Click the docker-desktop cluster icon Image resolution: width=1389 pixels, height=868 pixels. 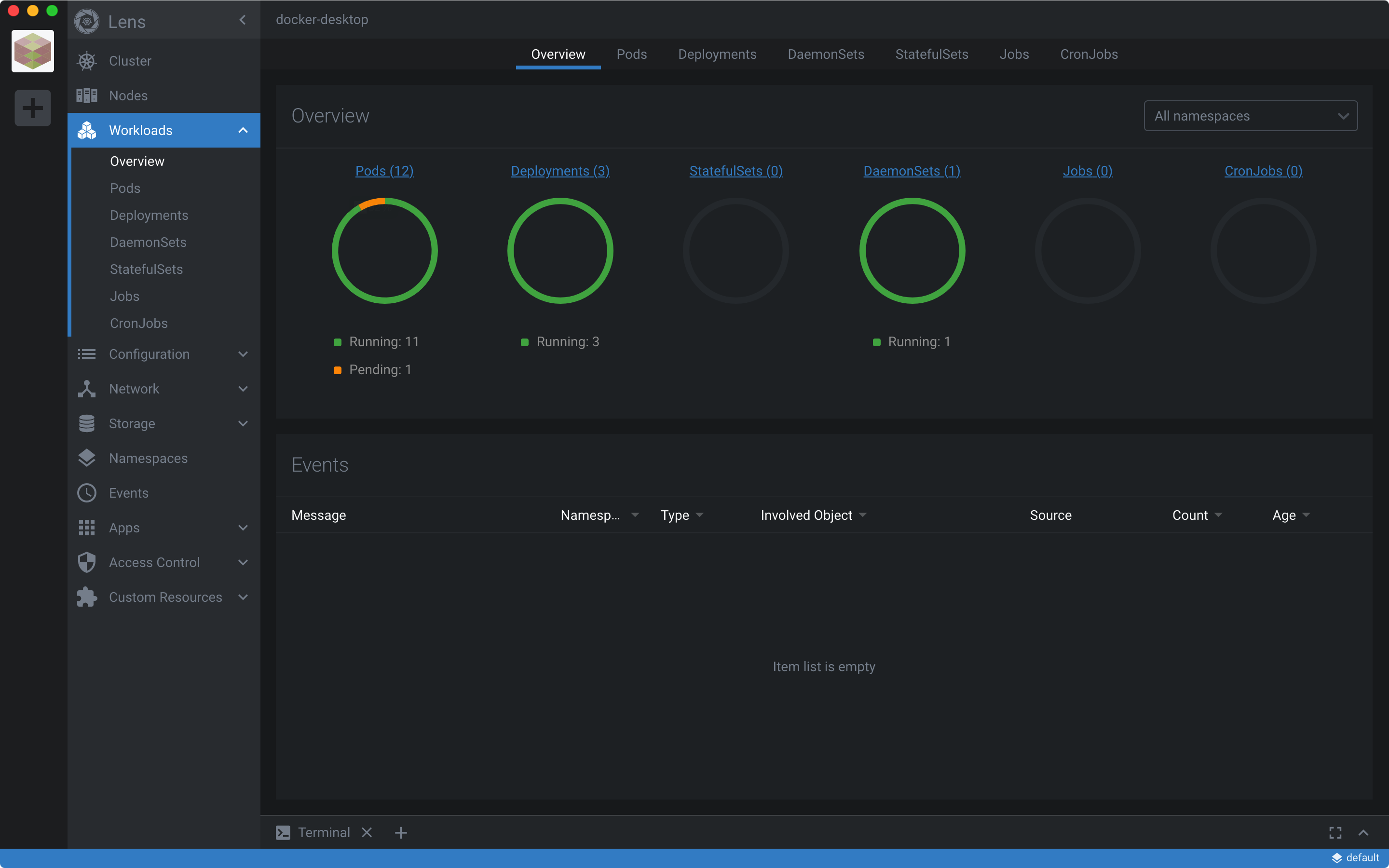click(33, 51)
